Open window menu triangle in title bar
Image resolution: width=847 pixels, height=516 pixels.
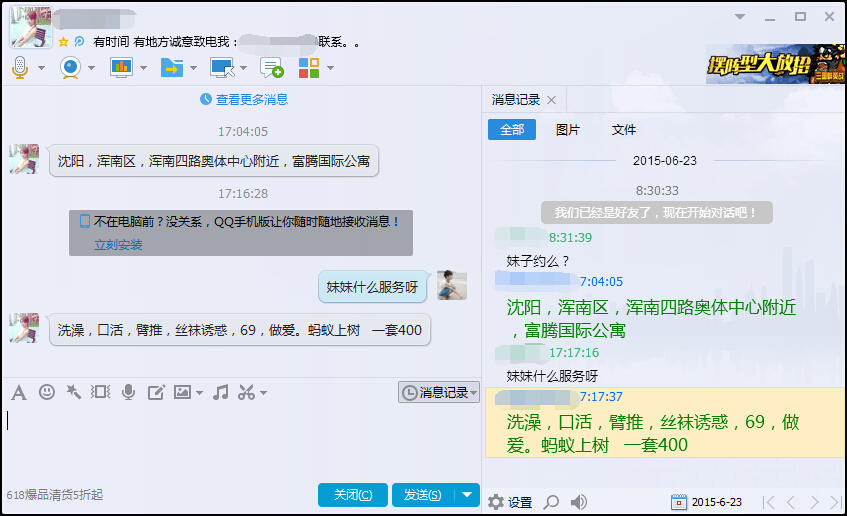tap(740, 17)
